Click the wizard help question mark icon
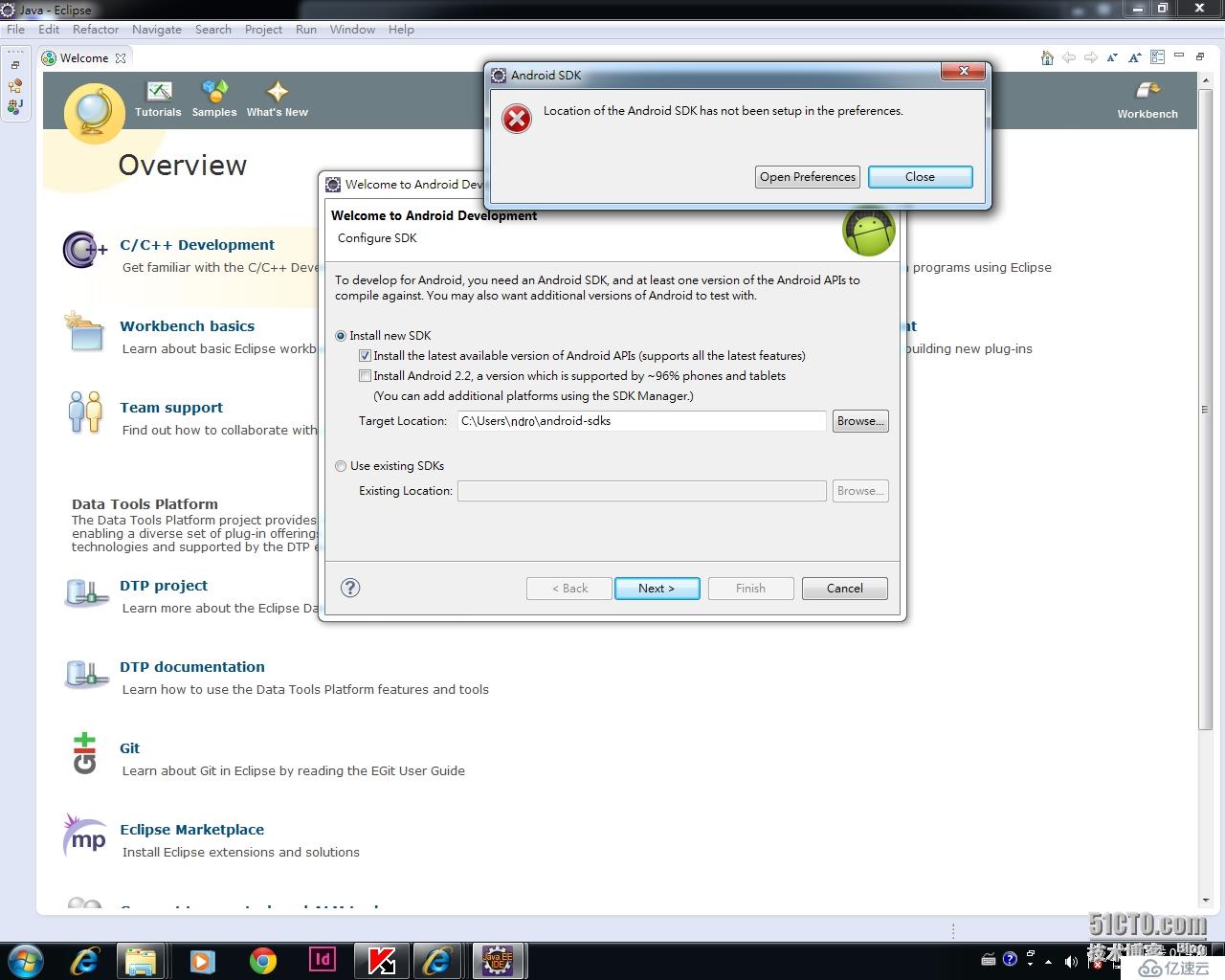This screenshot has height=980, width=1225. (350, 588)
